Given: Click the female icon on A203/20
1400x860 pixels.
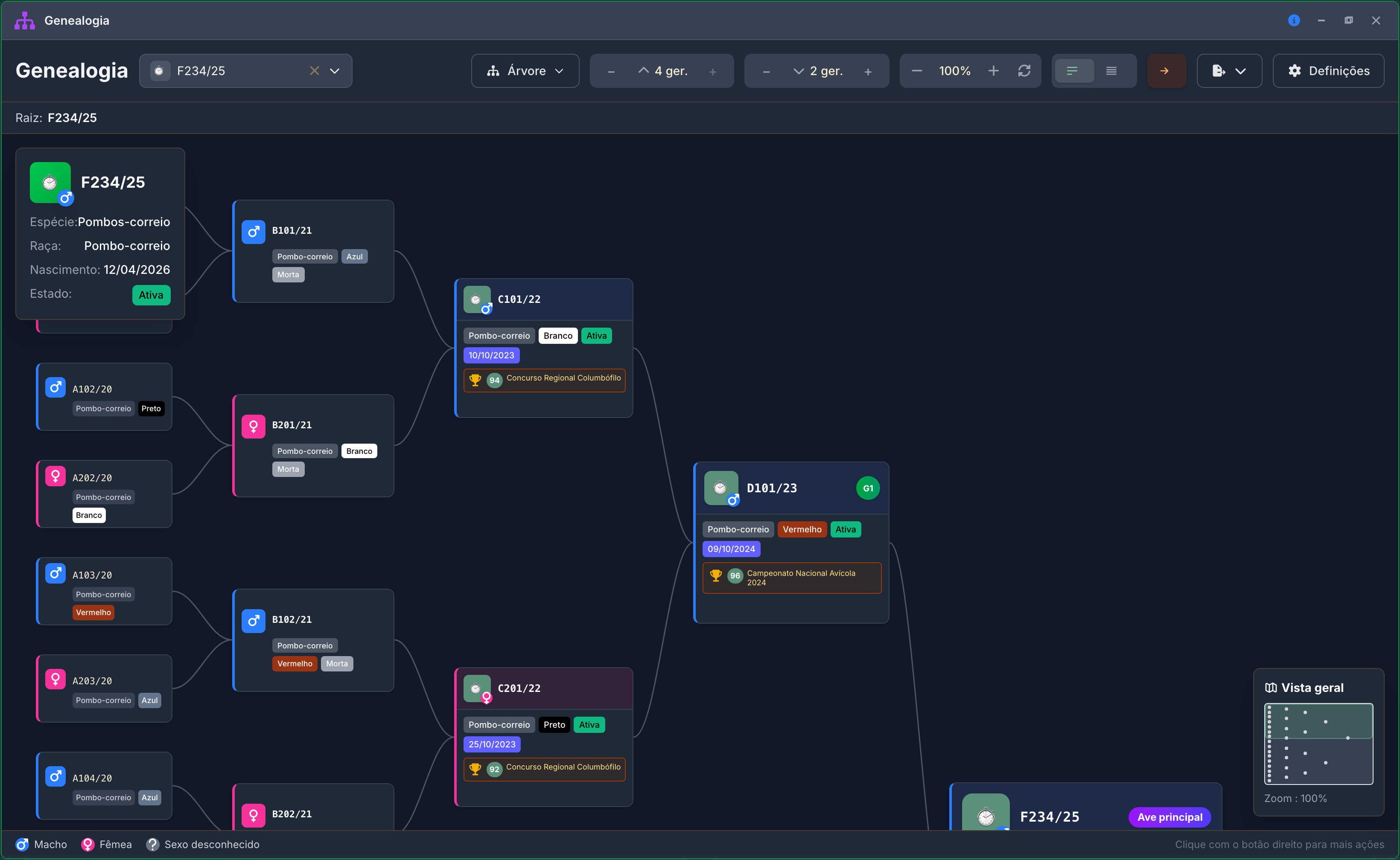Looking at the screenshot, I should click(55, 680).
